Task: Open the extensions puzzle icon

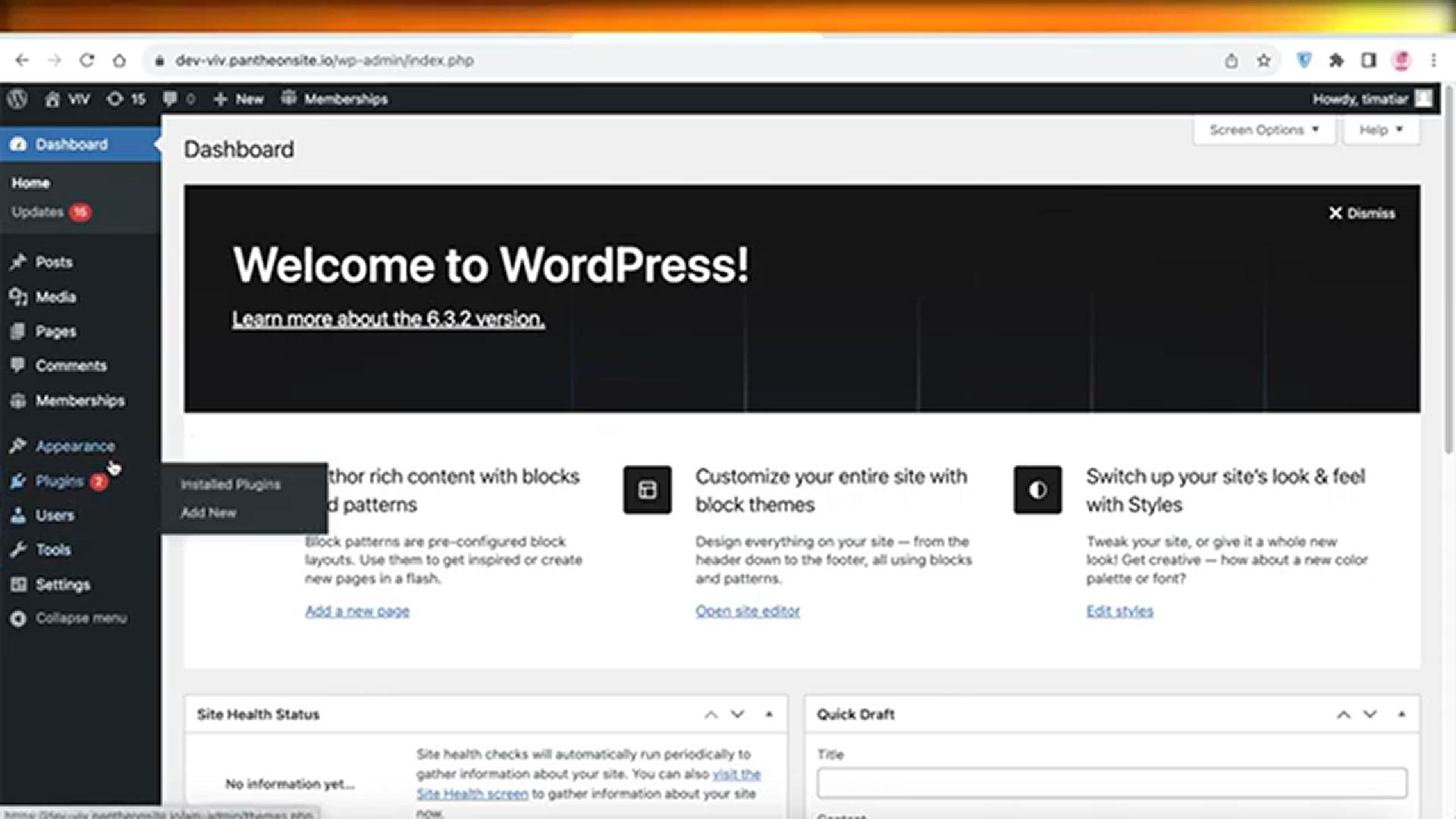Action: [x=1336, y=60]
